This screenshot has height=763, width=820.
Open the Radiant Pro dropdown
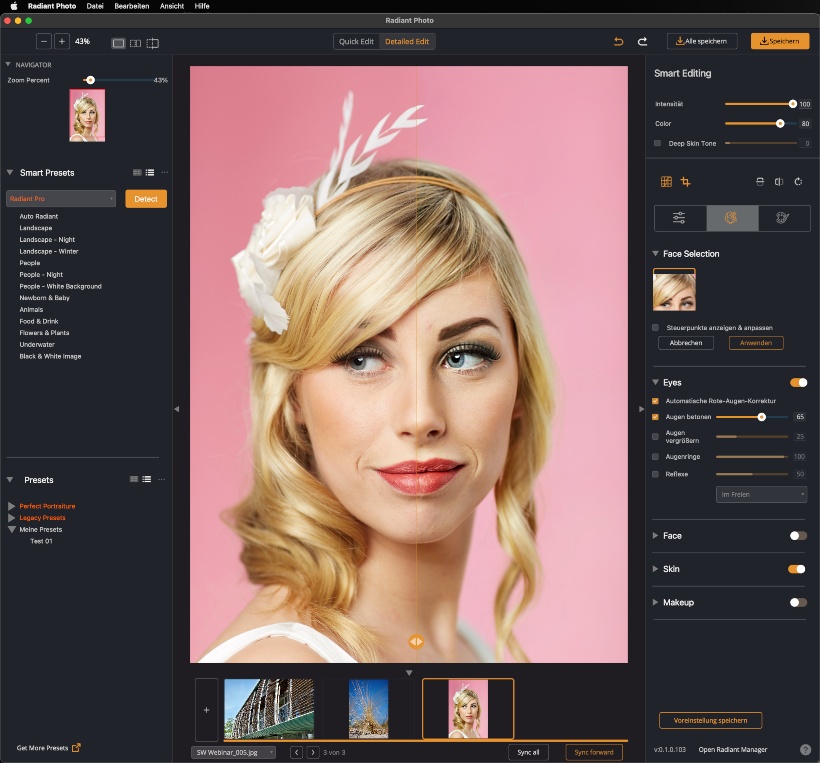pos(61,199)
